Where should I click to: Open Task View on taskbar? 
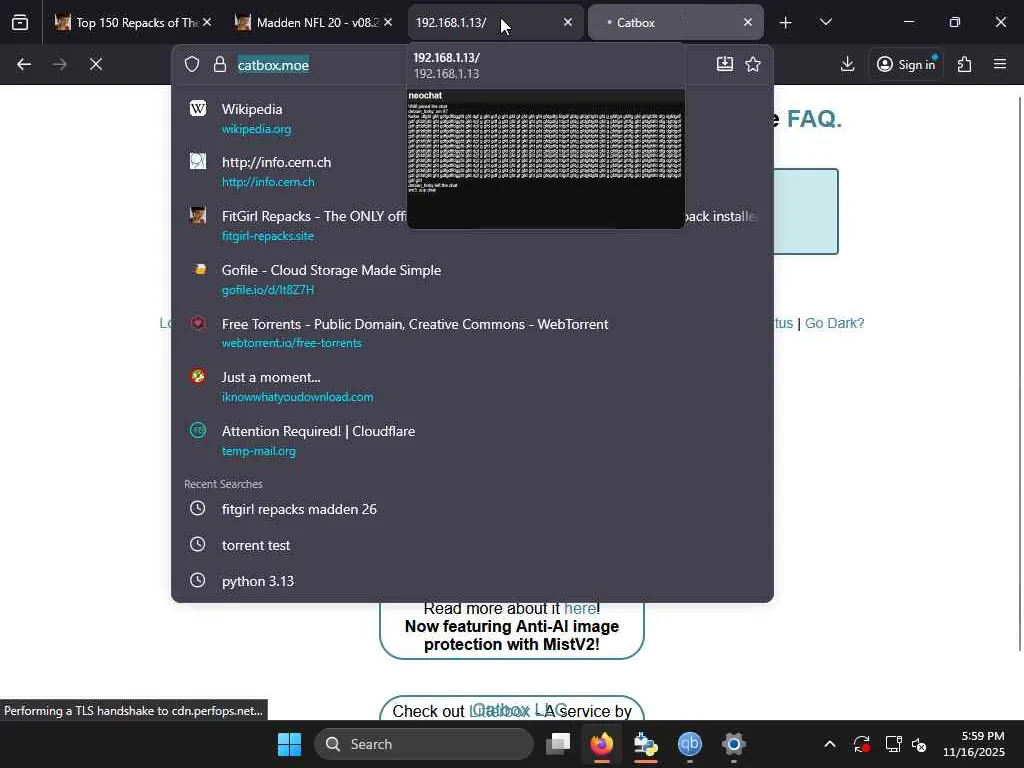tap(558, 744)
